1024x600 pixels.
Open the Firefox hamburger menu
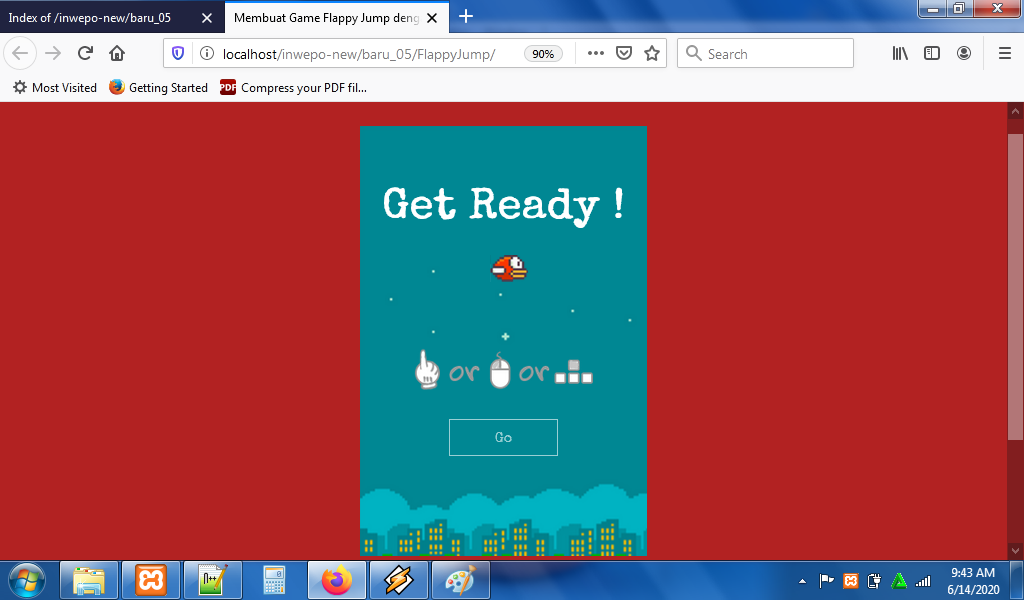coord(1005,54)
